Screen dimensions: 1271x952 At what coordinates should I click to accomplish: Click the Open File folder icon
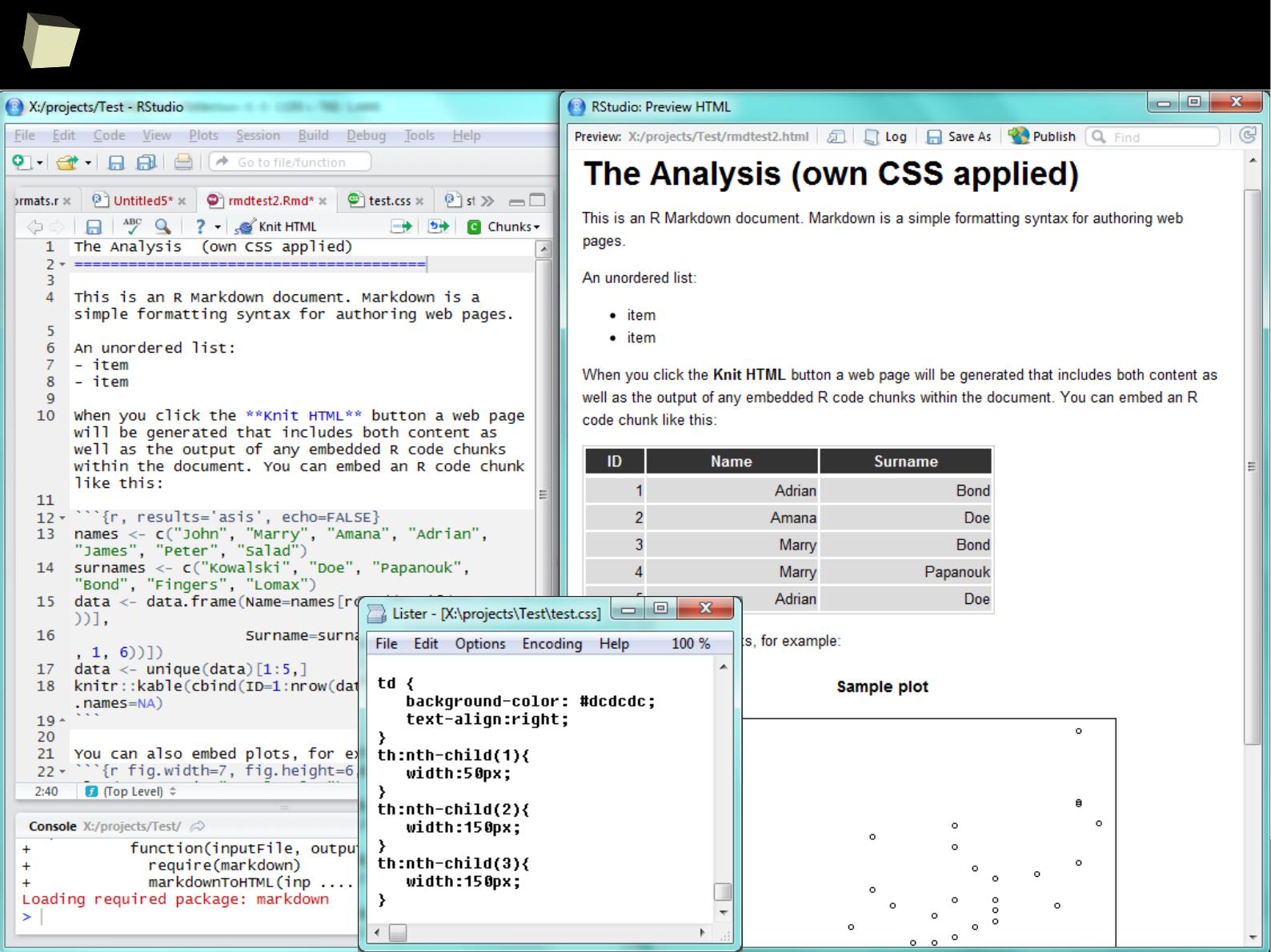point(67,162)
